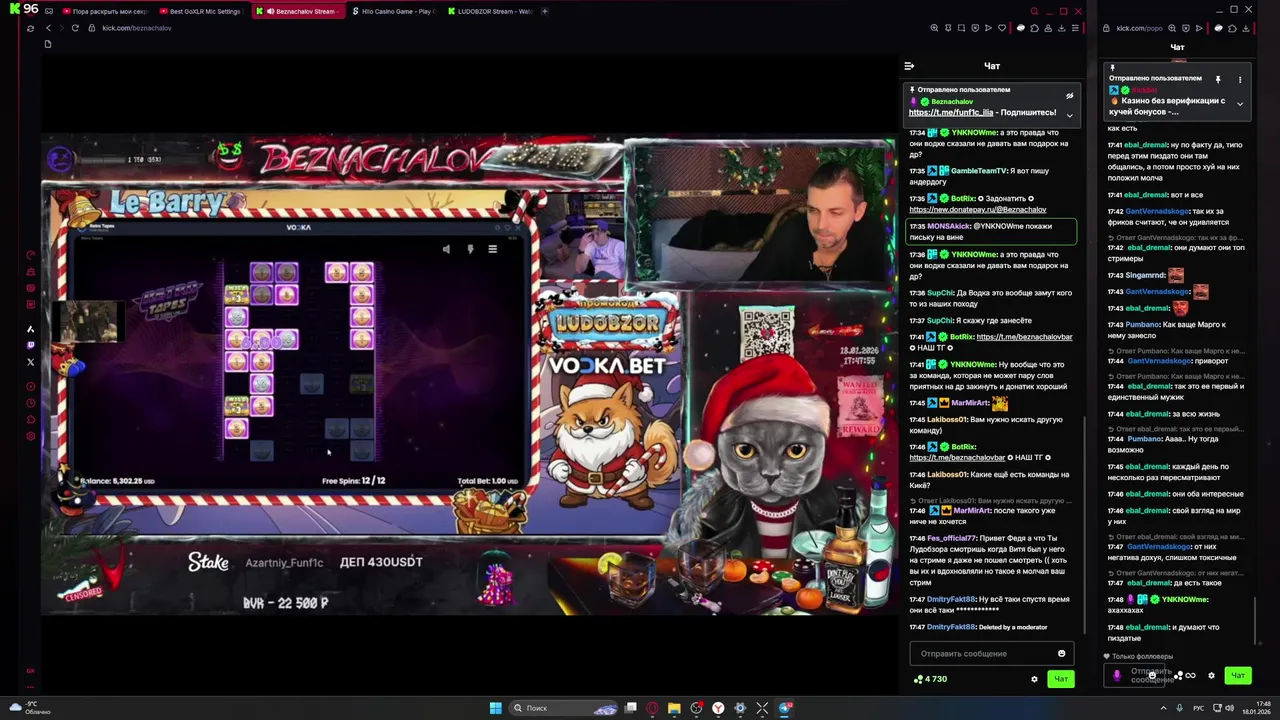
Task: Click the green 'Чат' send button in main chat
Action: coord(1061,679)
